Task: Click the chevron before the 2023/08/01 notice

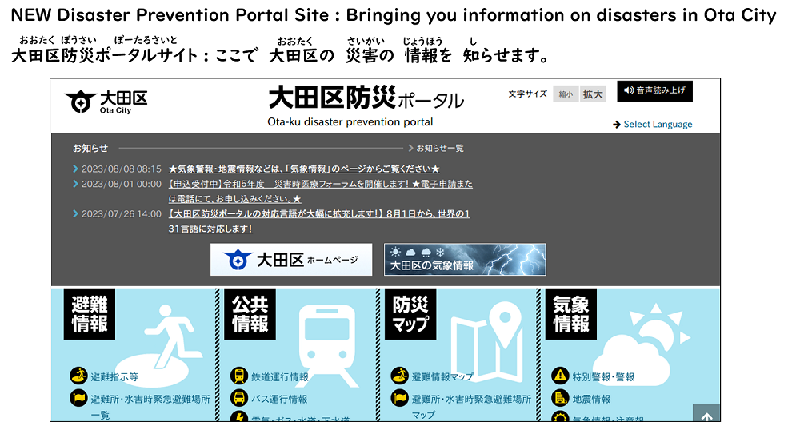Action: pos(76,184)
